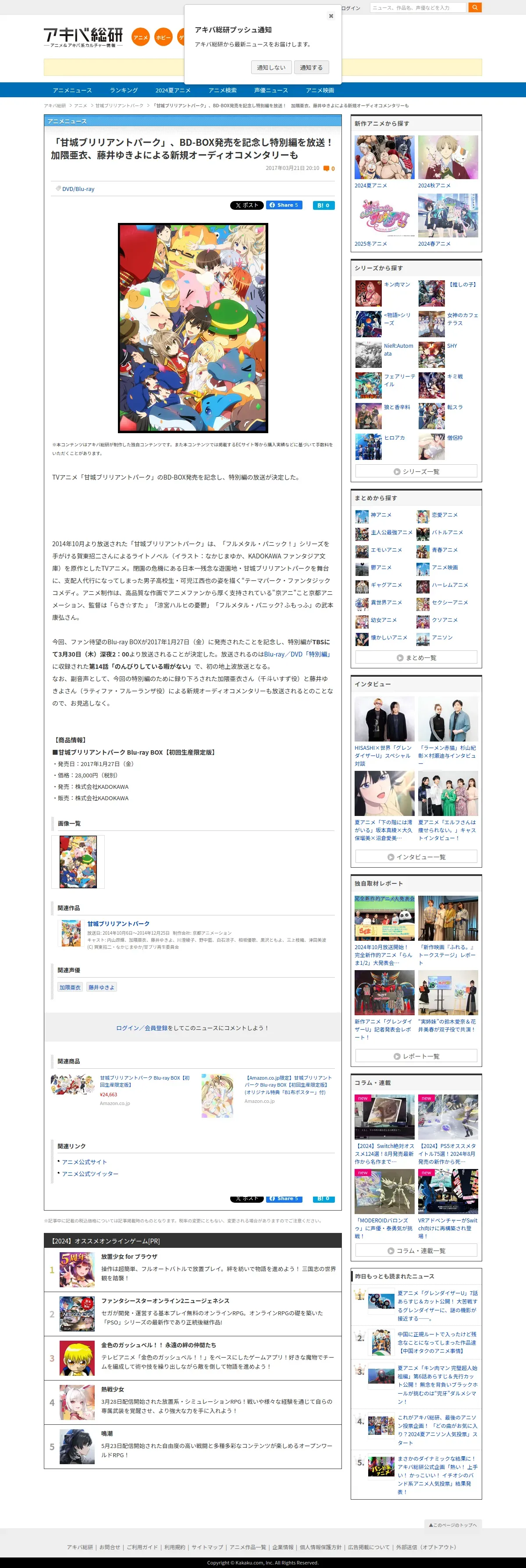The height and width of the screenshot is (1568, 526).
Task: Open 神アニメ summary icon link
Action: [x=362, y=516]
